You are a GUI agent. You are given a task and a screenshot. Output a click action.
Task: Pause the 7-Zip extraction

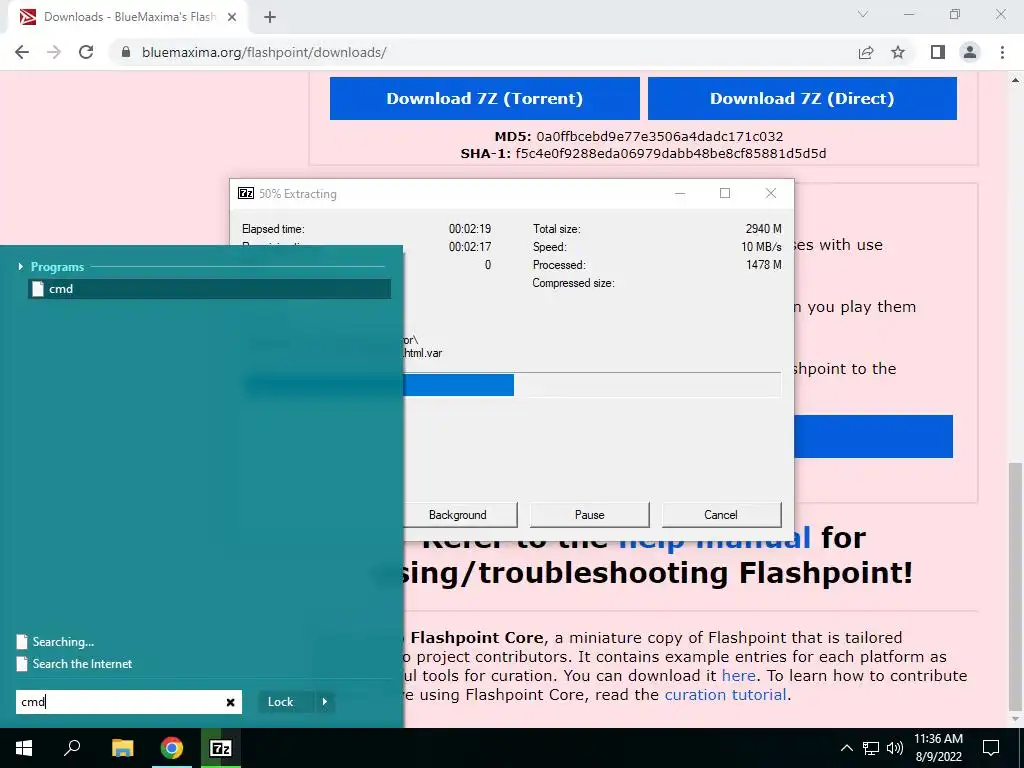590,515
